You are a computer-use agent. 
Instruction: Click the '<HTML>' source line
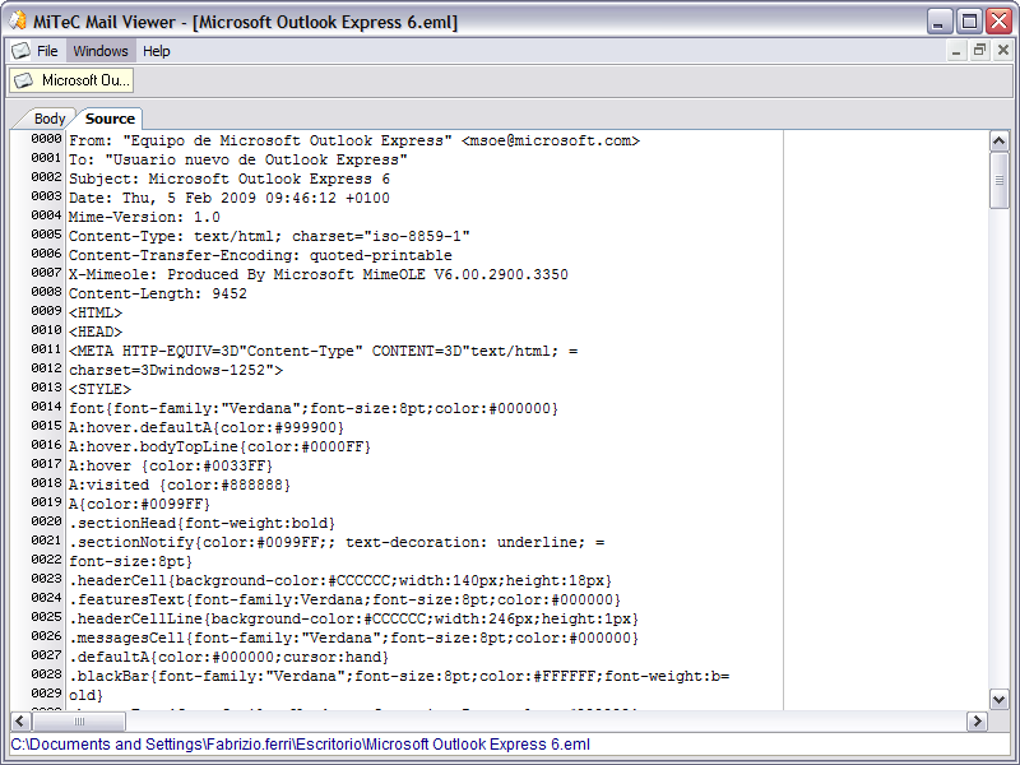coord(96,313)
